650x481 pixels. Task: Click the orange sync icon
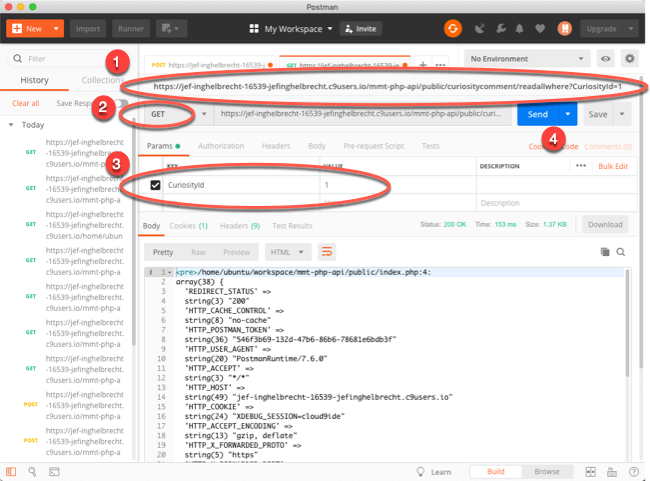(453, 29)
